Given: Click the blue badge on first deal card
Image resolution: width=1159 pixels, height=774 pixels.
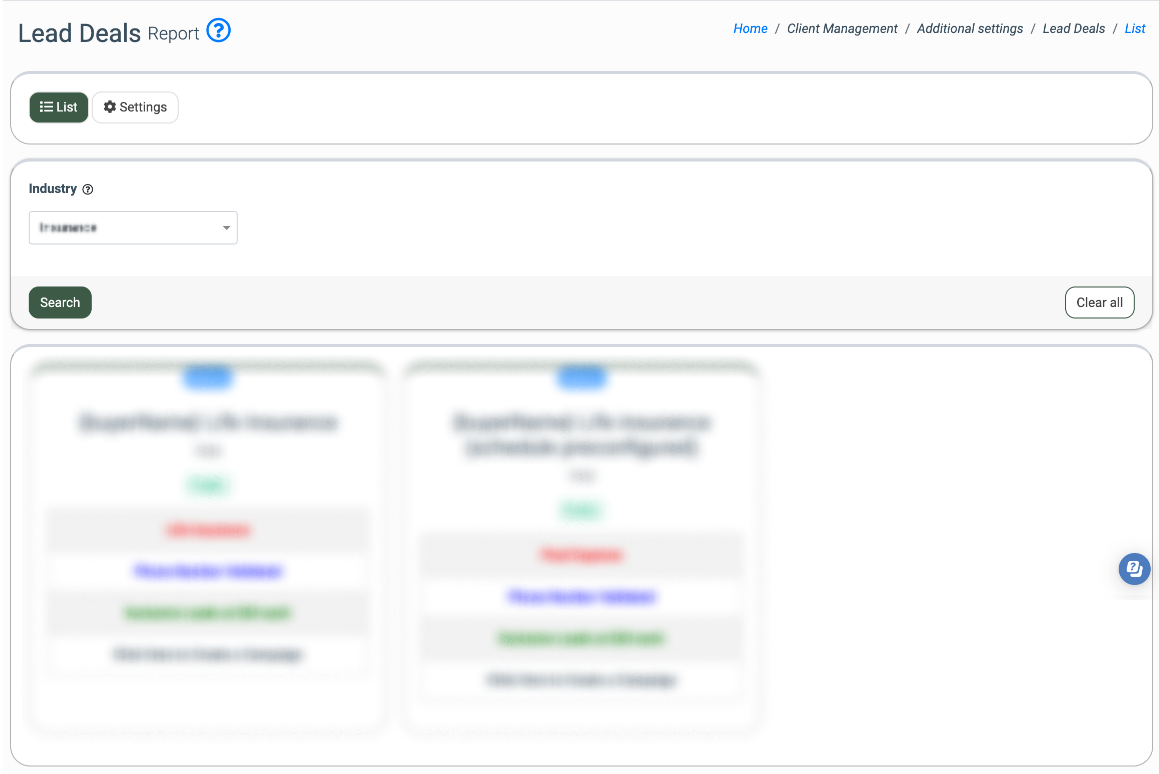Looking at the screenshot, I should [x=208, y=377].
